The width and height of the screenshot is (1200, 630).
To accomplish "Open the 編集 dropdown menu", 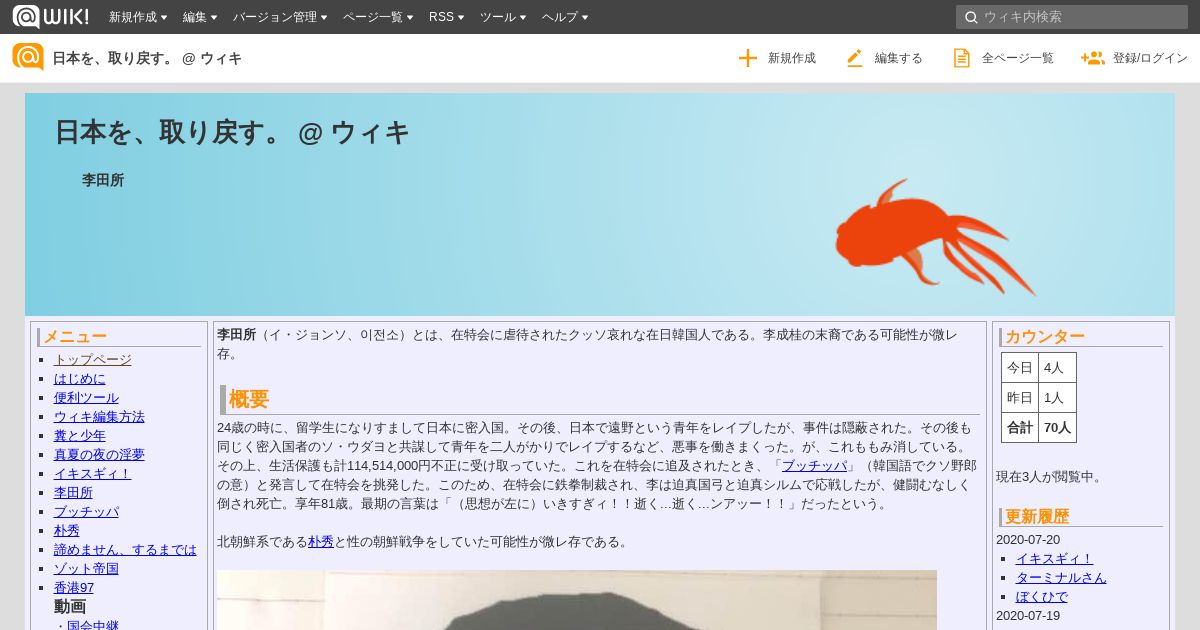I will click(200, 17).
